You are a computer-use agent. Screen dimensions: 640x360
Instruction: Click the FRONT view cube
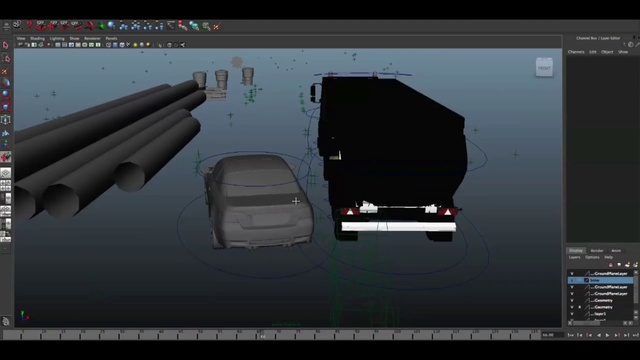coord(544,67)
